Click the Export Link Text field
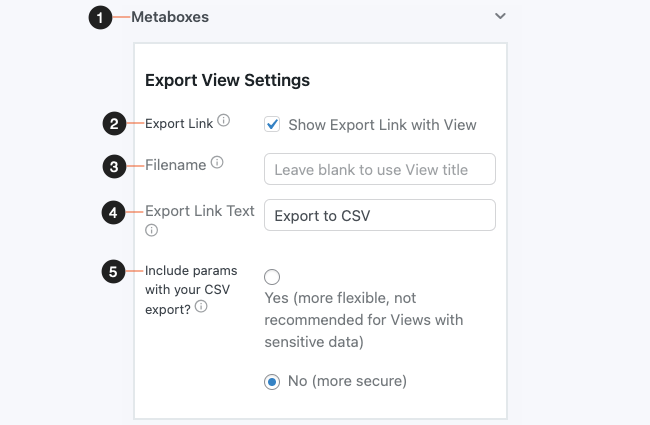This screenshot has width=650, height=425. pos(380,215)
